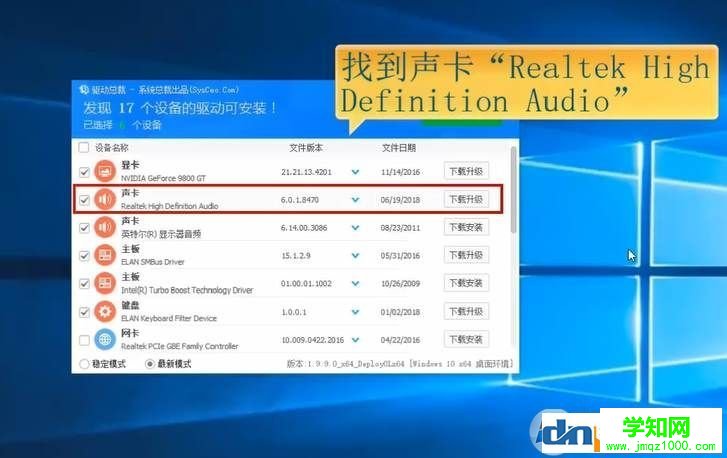The width and height of the screenshot is (727, 458).
Task: Click the date 11/14/2016
Action: coord(400,172)
